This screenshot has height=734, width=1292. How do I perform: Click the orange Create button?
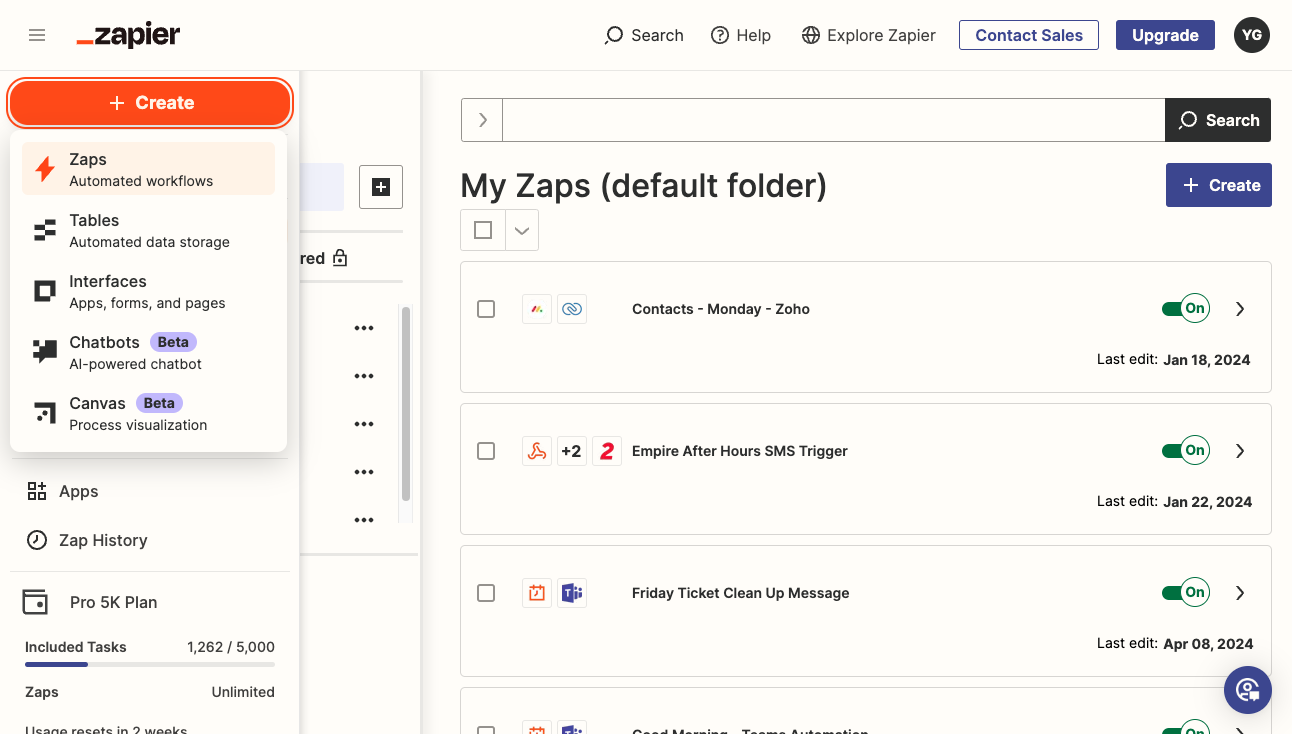point(151,103)
